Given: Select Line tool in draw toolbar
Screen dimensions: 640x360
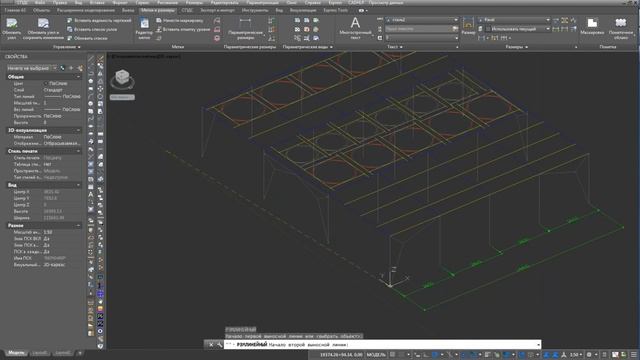Looking at the screenshot, I should point(91,59).
